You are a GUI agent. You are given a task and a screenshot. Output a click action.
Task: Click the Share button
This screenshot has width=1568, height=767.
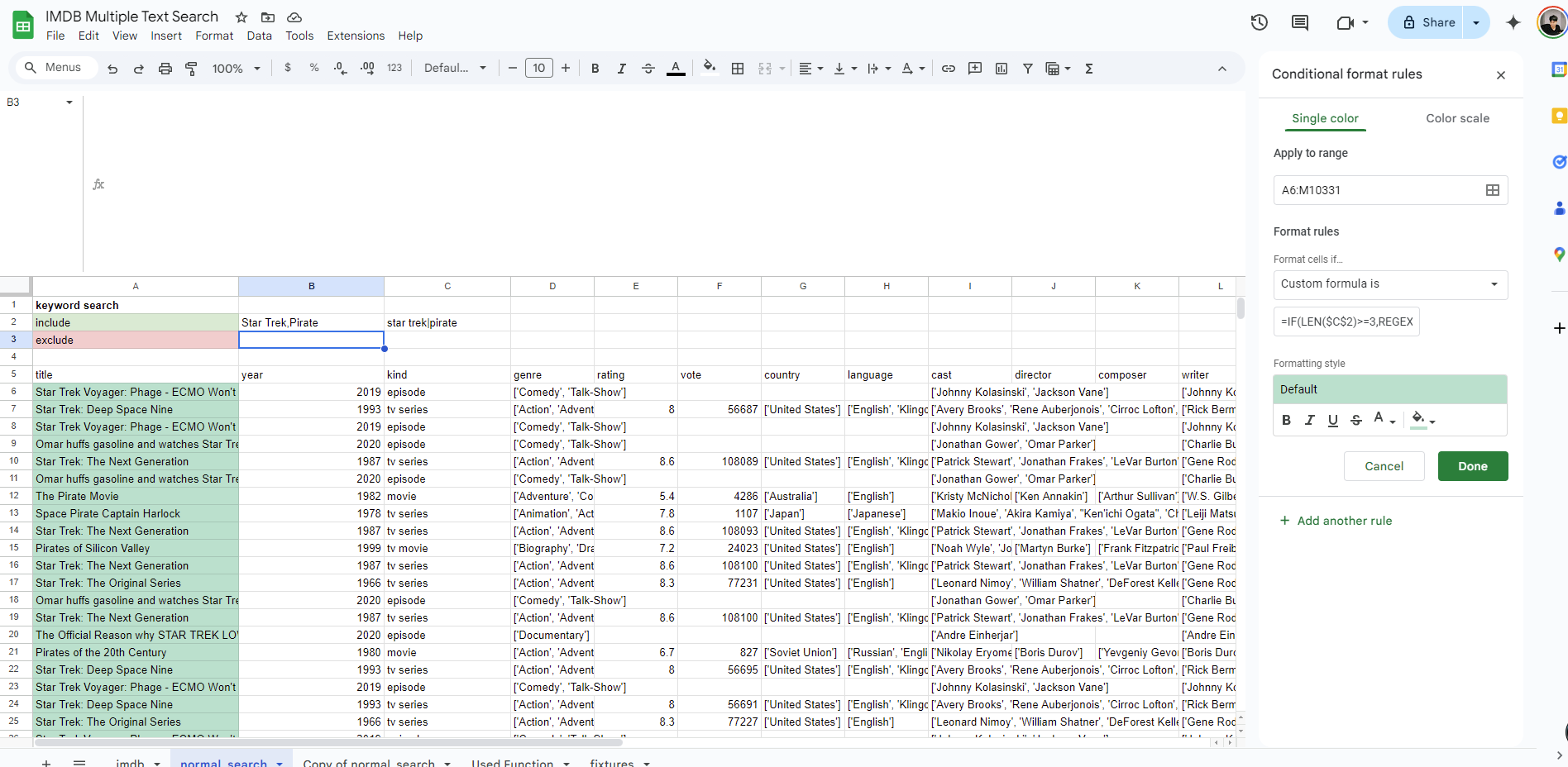click(x=1428, y=22)
